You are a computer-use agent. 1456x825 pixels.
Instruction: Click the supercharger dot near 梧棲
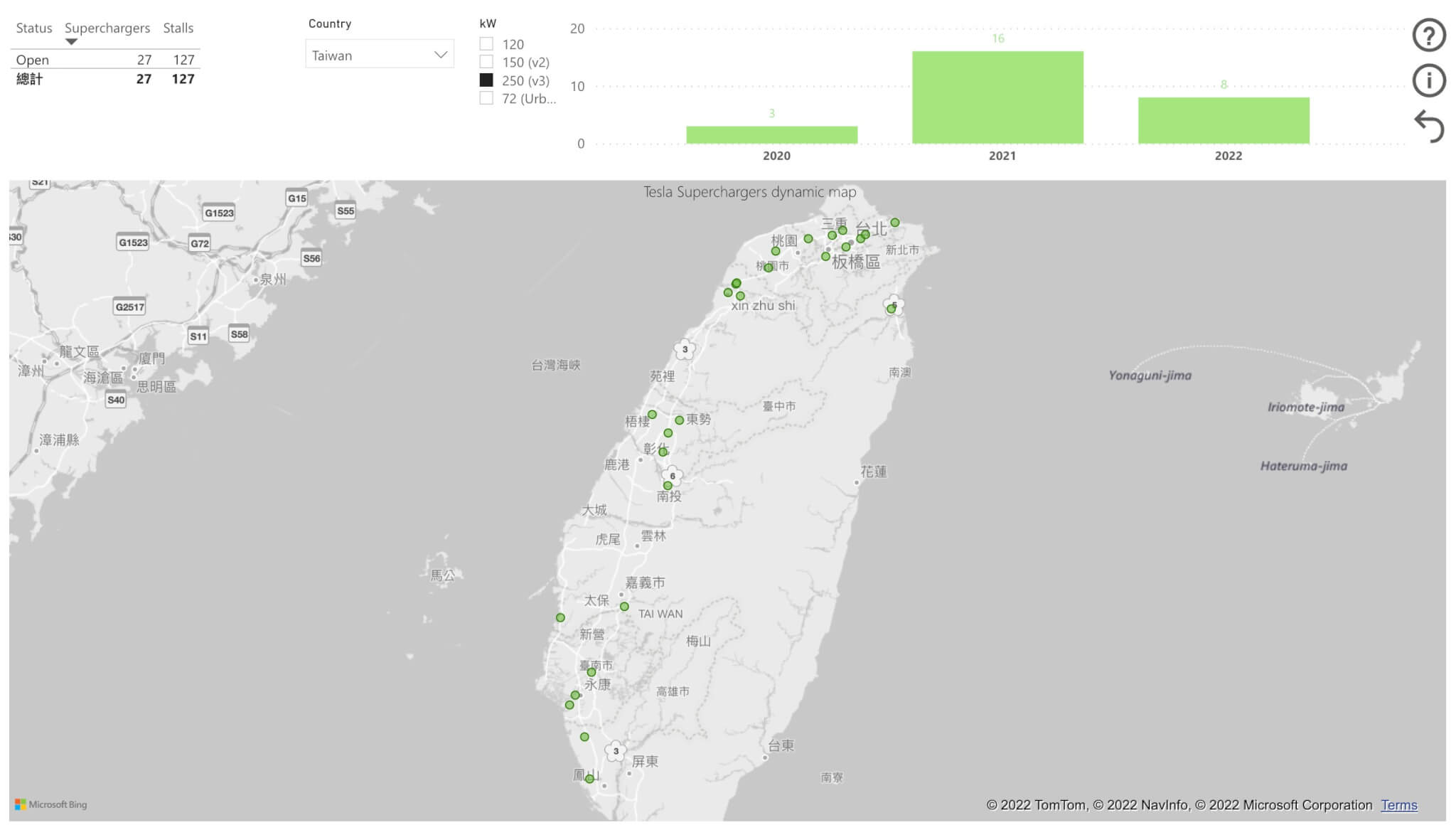point(652,415)
